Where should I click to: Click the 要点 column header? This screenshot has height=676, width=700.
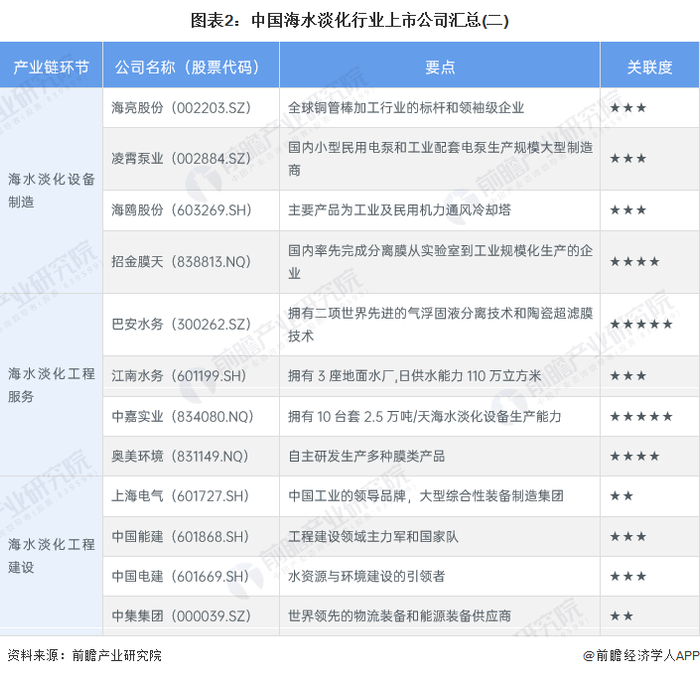[x=440, y=67]
